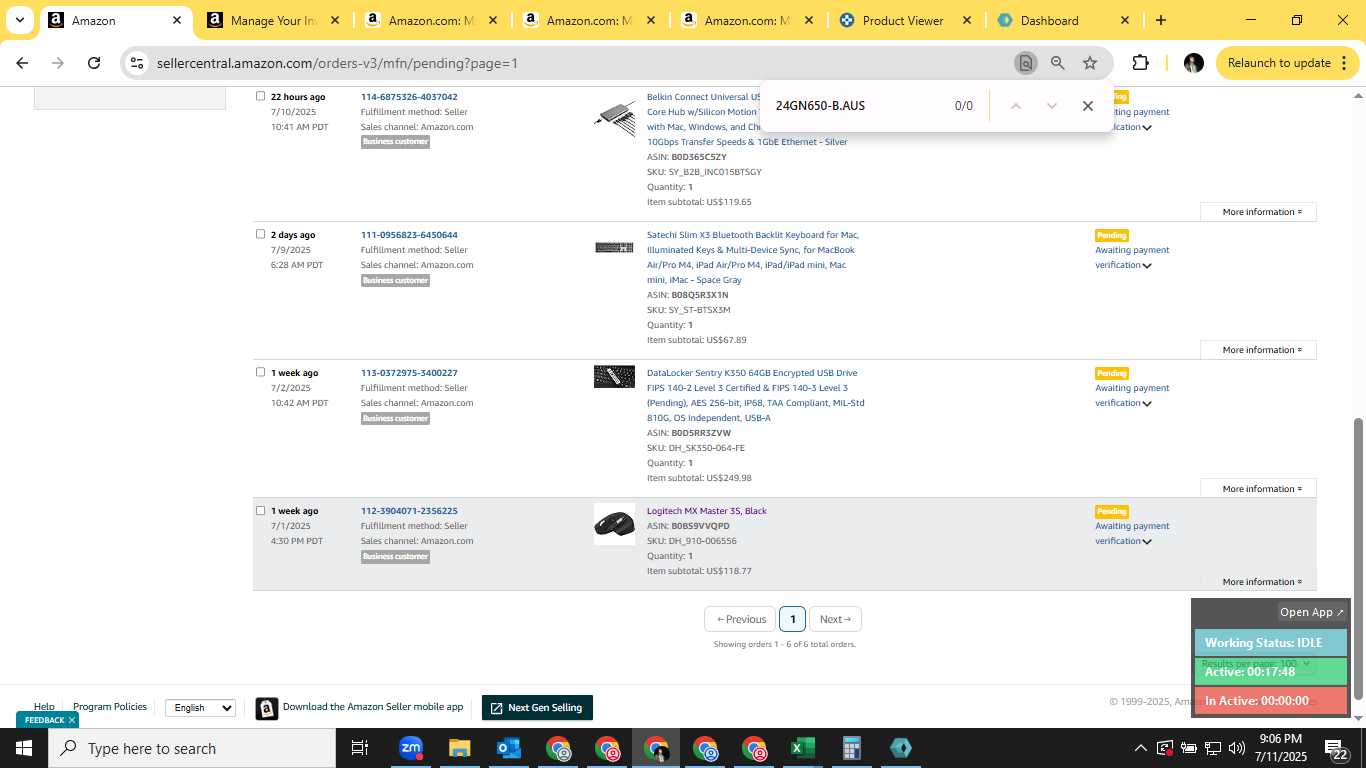
Task: Open order 113-0372975-3400227 link
Action: pos(409,373)
